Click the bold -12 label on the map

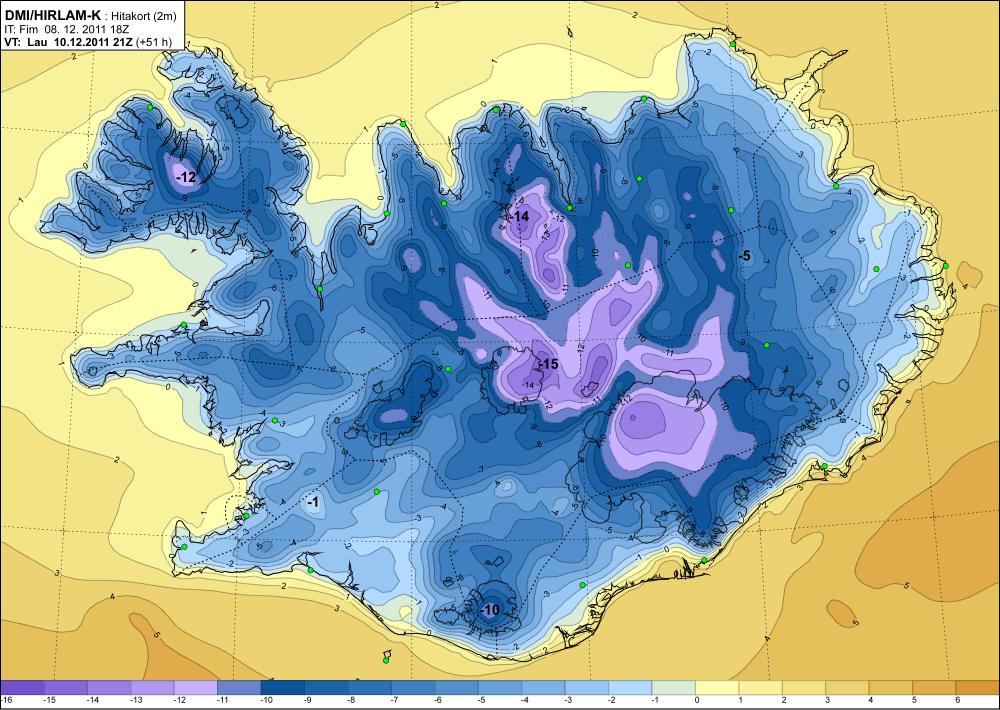pos(186,177)
